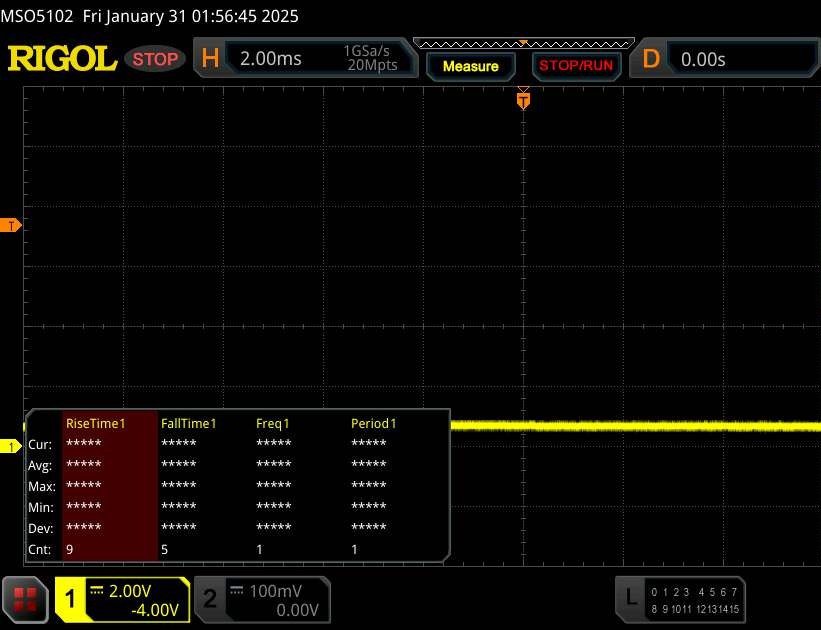Click the STOP status indicator
This screenshot has height=630, width=821.
(x=155, y=59)
